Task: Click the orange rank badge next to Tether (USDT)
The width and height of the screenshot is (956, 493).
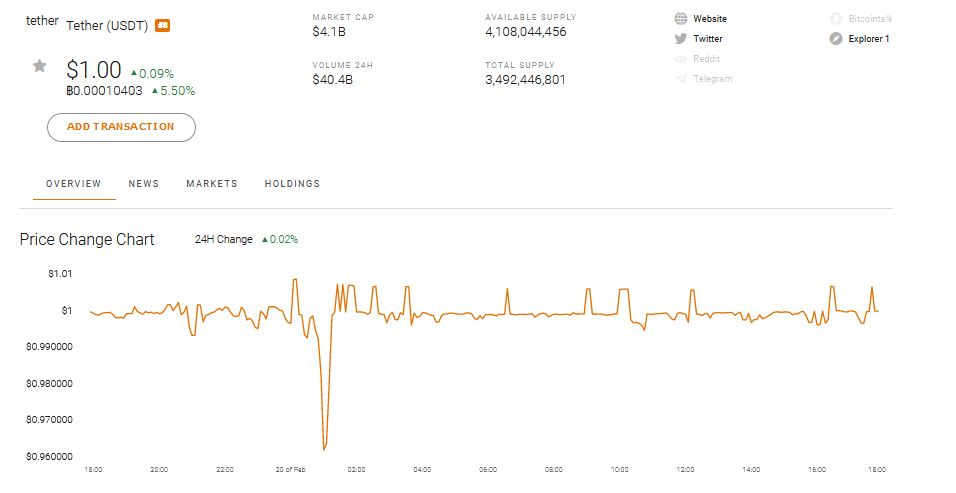Action: [162, 26]
